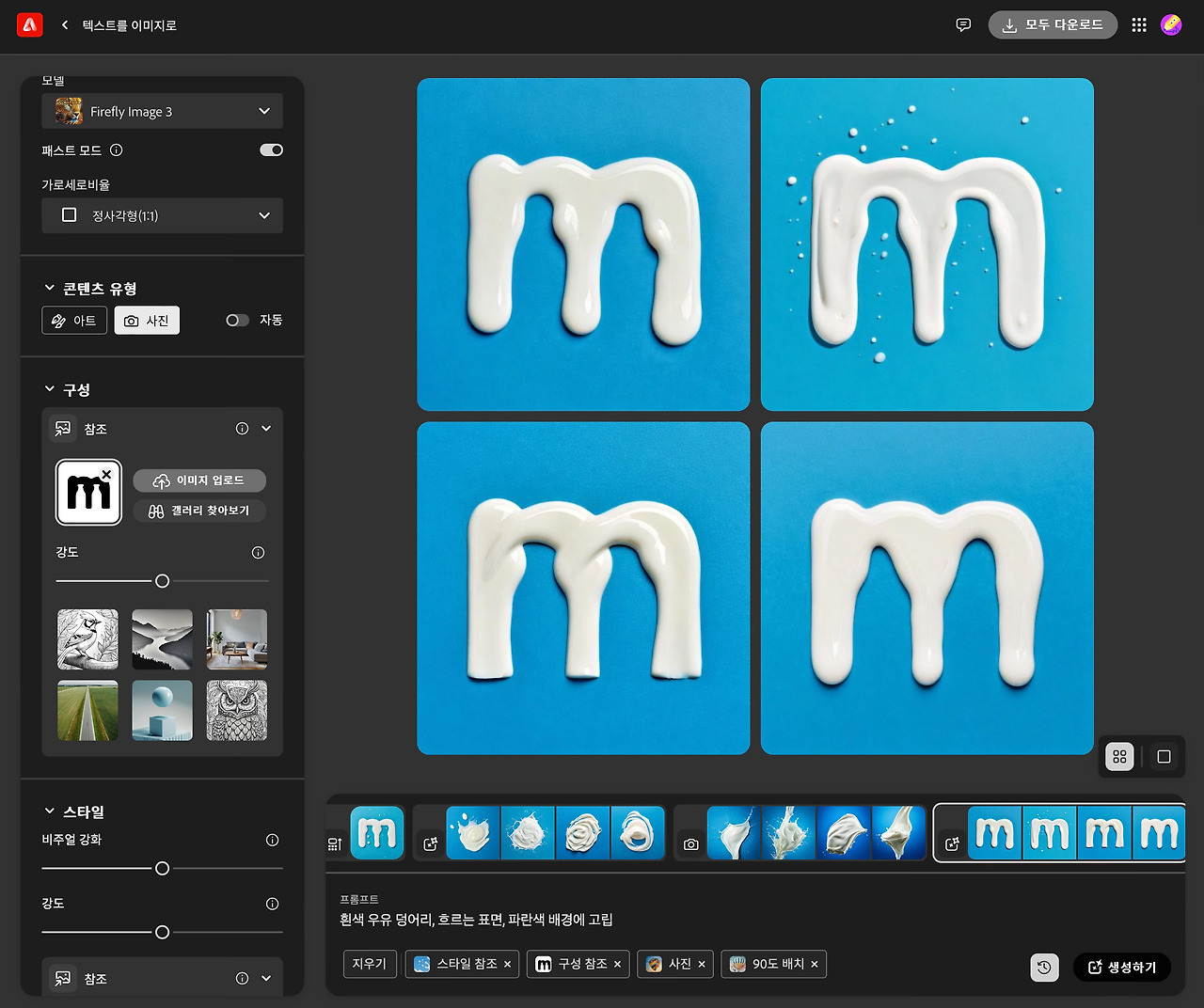Open the feedback chat bubble icon
This screenshot has width=1204, height=1008.
coord(963,25)
